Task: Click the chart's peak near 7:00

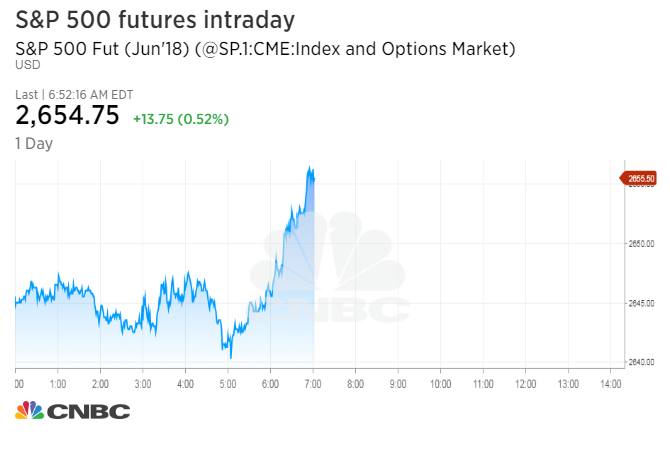Action: point(311,168)
